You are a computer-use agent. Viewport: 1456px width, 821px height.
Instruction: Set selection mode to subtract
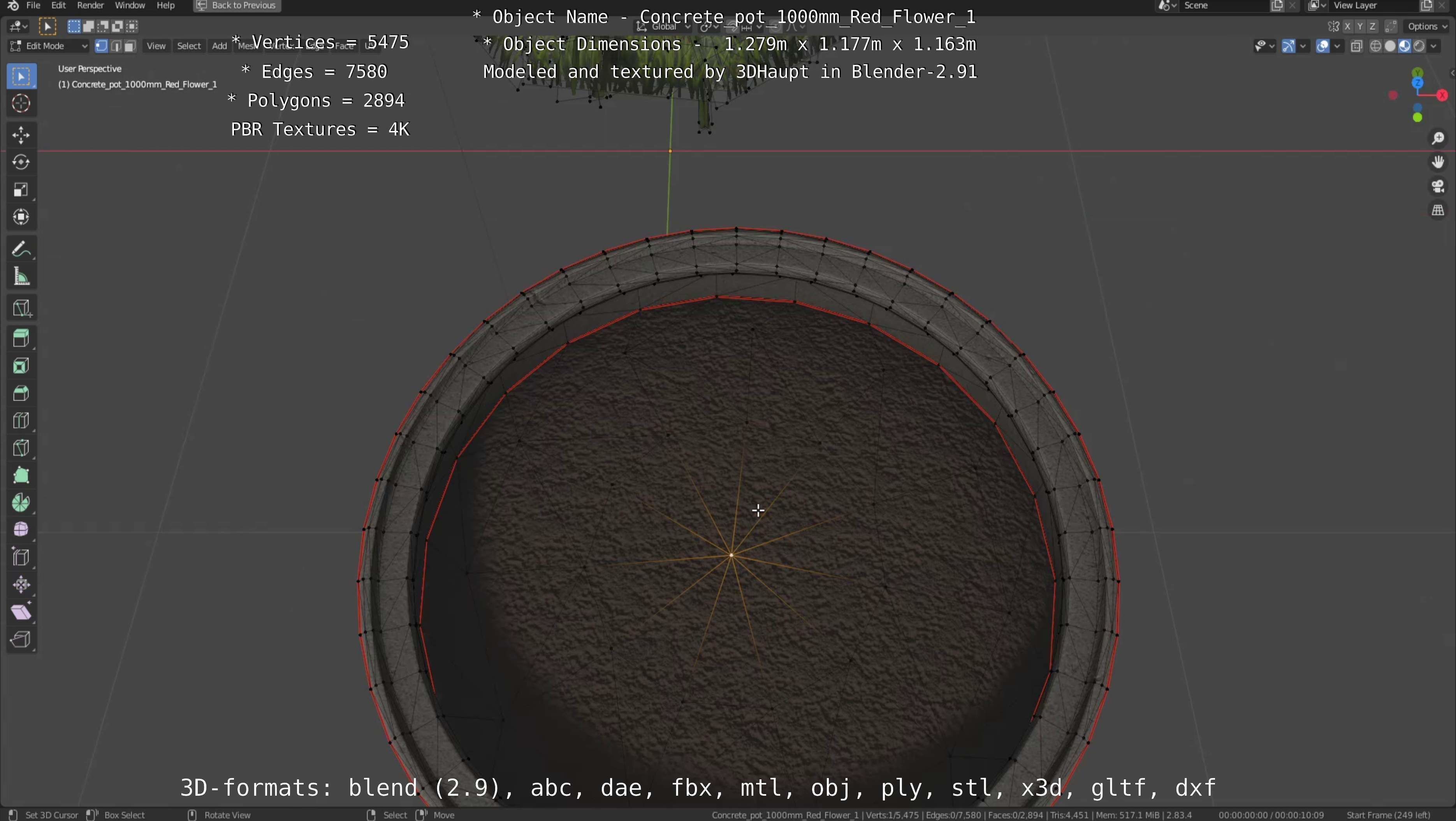point(104,26)
